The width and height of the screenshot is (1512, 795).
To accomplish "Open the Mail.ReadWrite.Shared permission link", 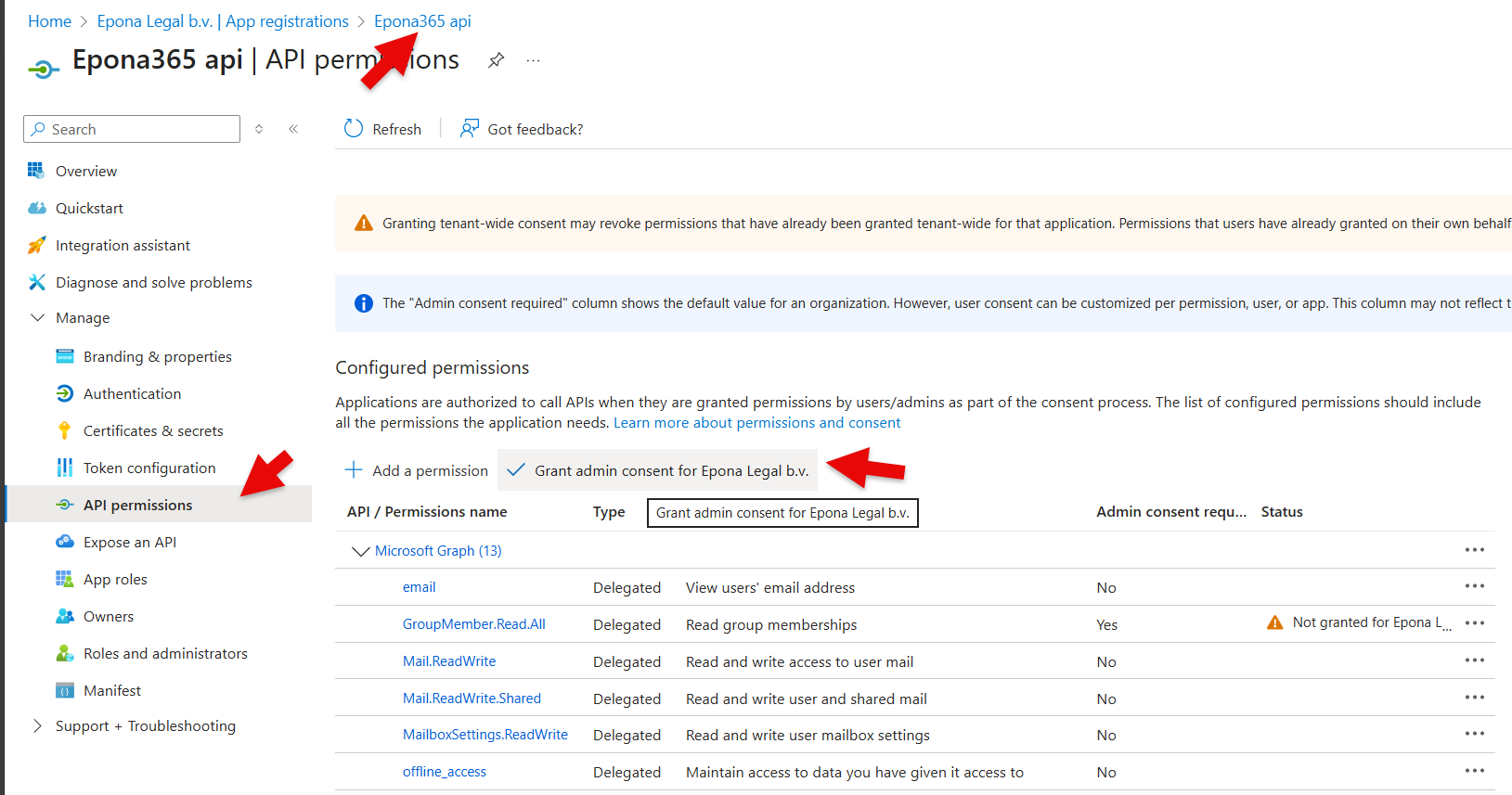I will [472, 699].
